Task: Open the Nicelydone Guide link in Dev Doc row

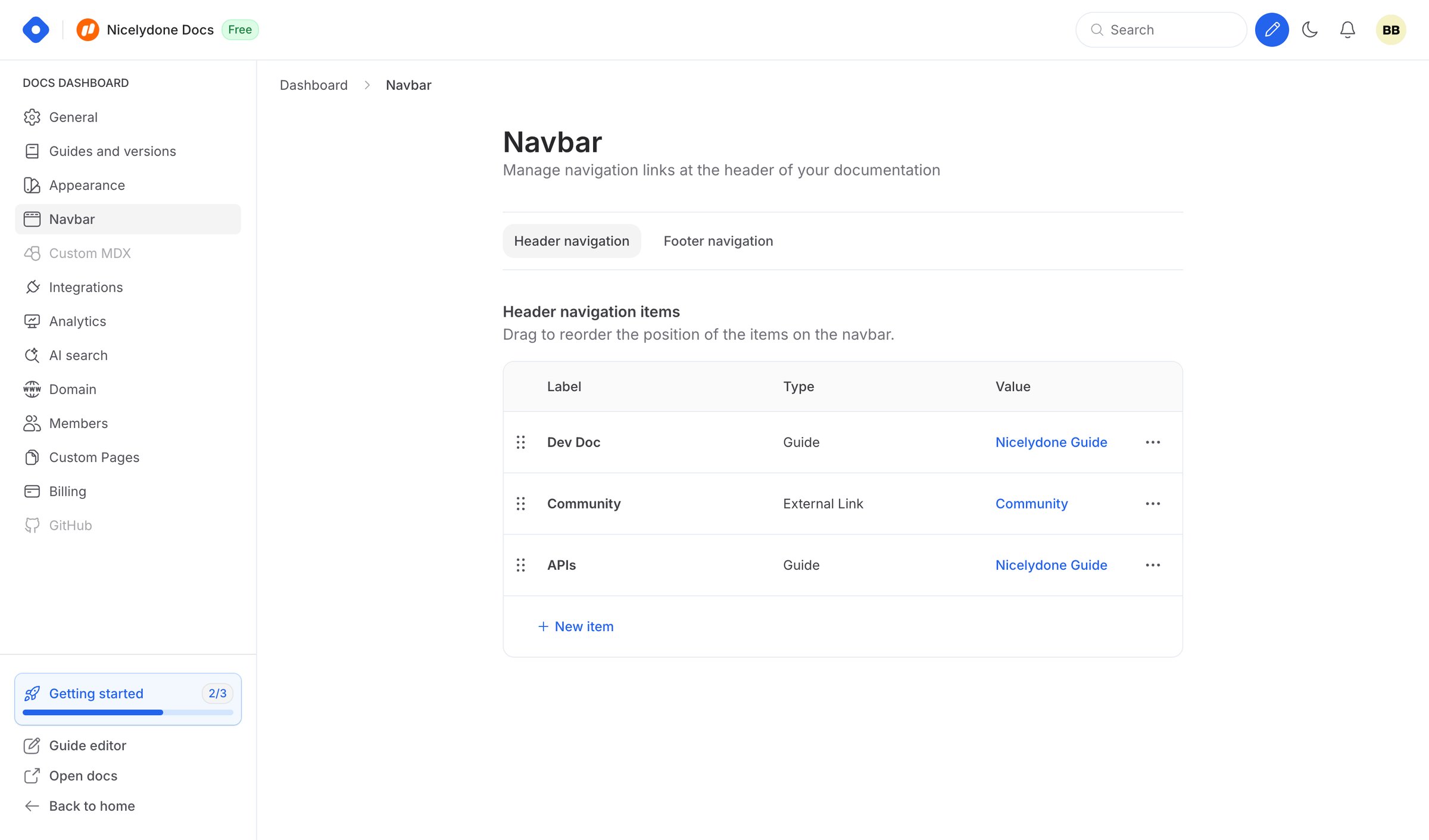Action: (1052, 442)
